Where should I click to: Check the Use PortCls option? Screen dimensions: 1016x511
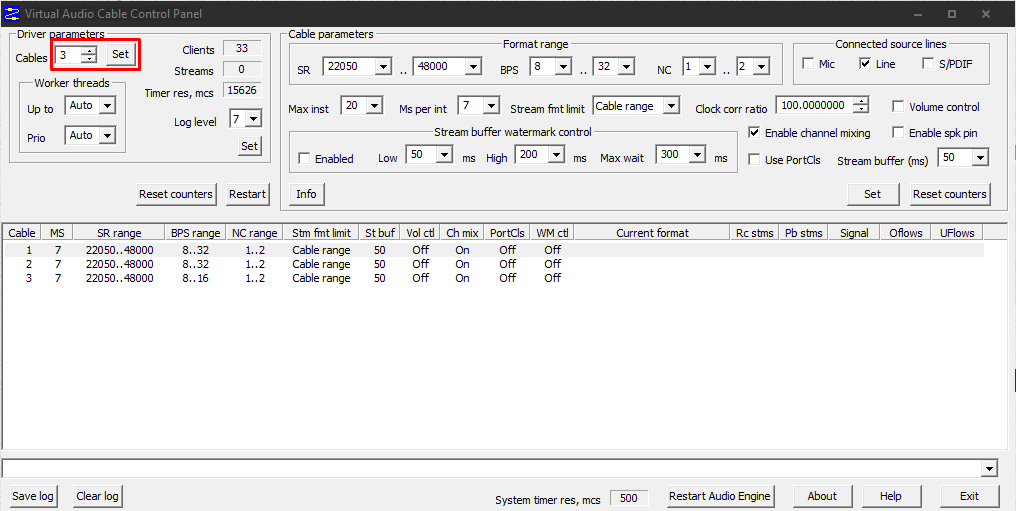click(x=754, y=159)
